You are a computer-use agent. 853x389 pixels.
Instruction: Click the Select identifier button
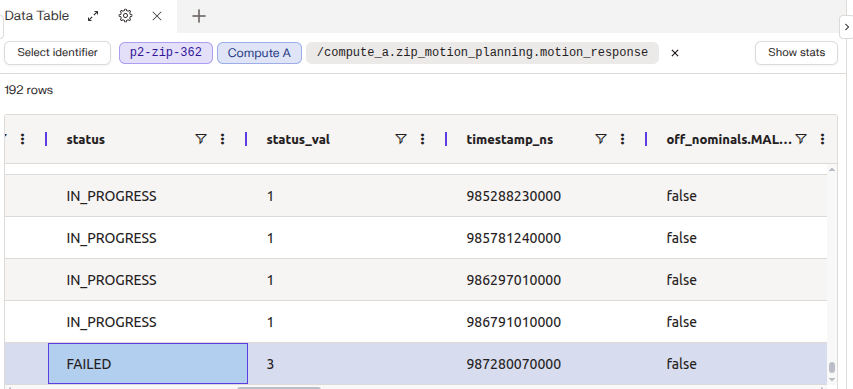tap(58, 53)
